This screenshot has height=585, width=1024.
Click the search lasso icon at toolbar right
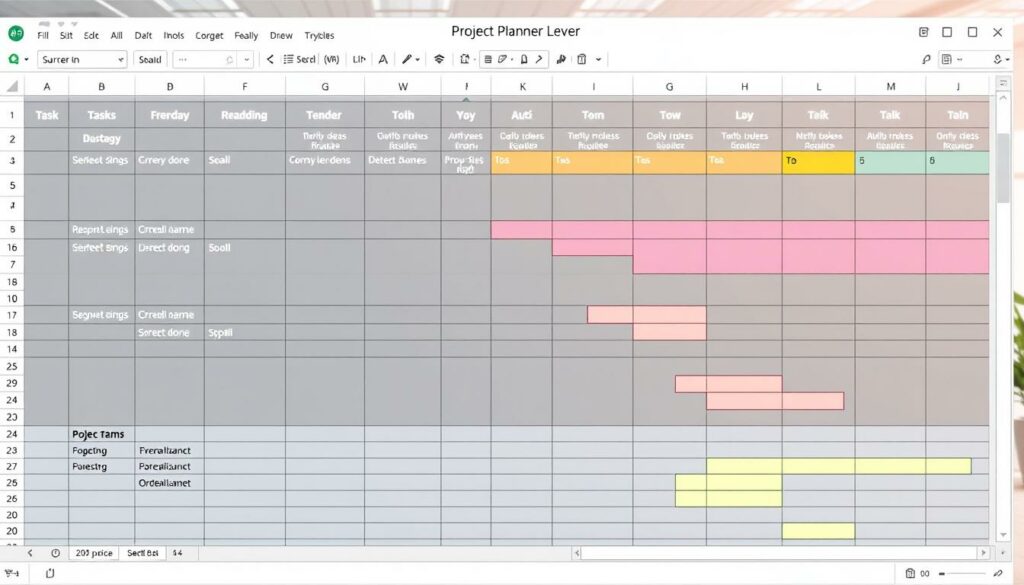pos(926,59)
